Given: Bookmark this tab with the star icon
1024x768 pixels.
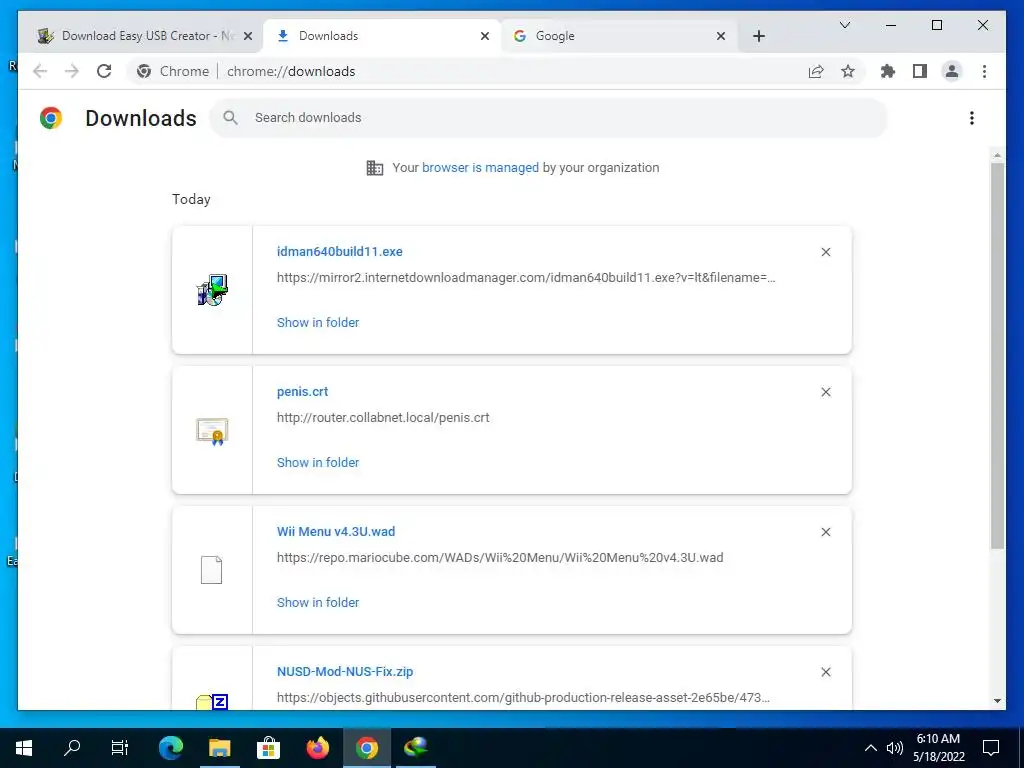Looking at the screenshot, I should tap(848, 71).
